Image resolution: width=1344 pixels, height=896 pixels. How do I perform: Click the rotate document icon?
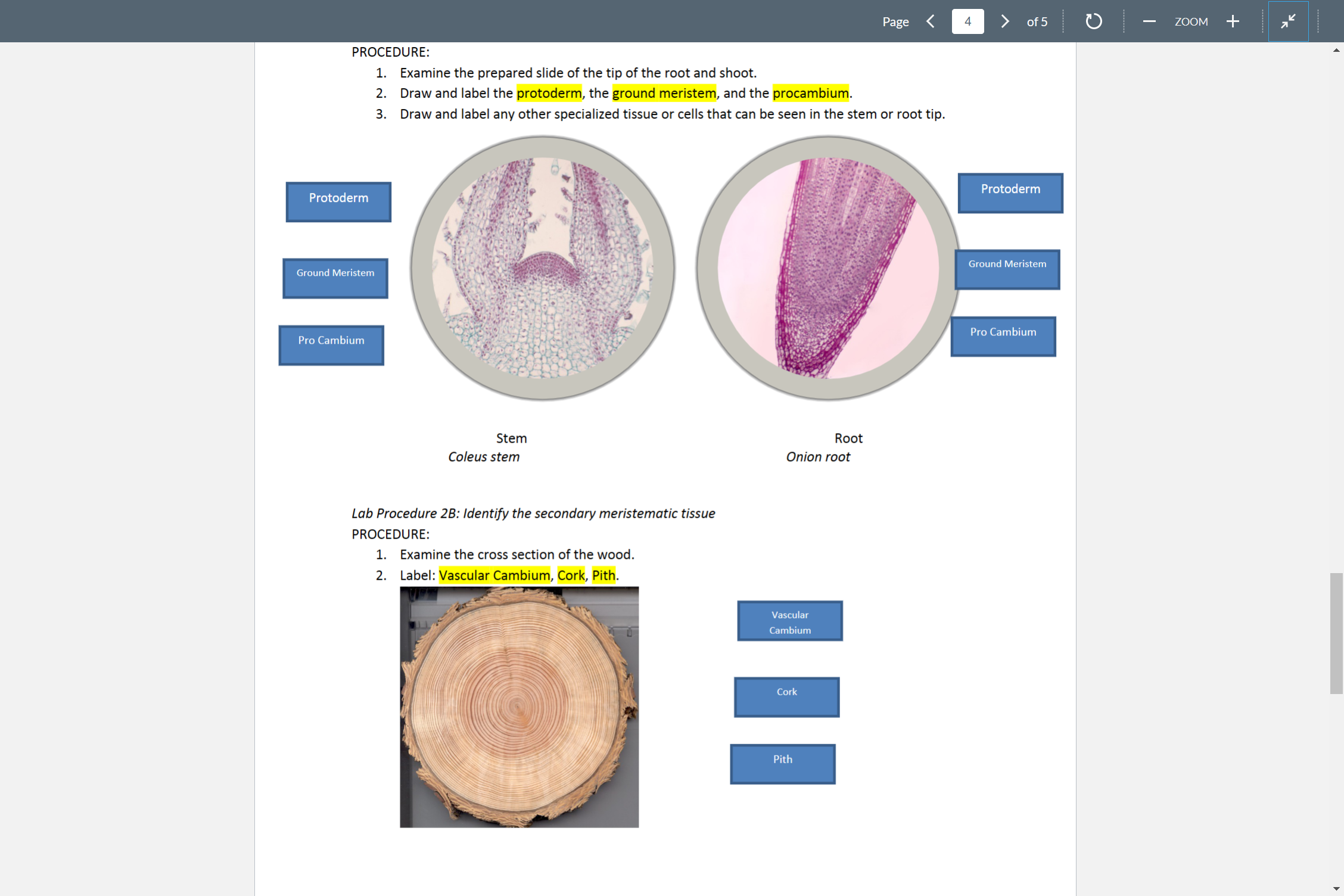tap(1093, 21)
